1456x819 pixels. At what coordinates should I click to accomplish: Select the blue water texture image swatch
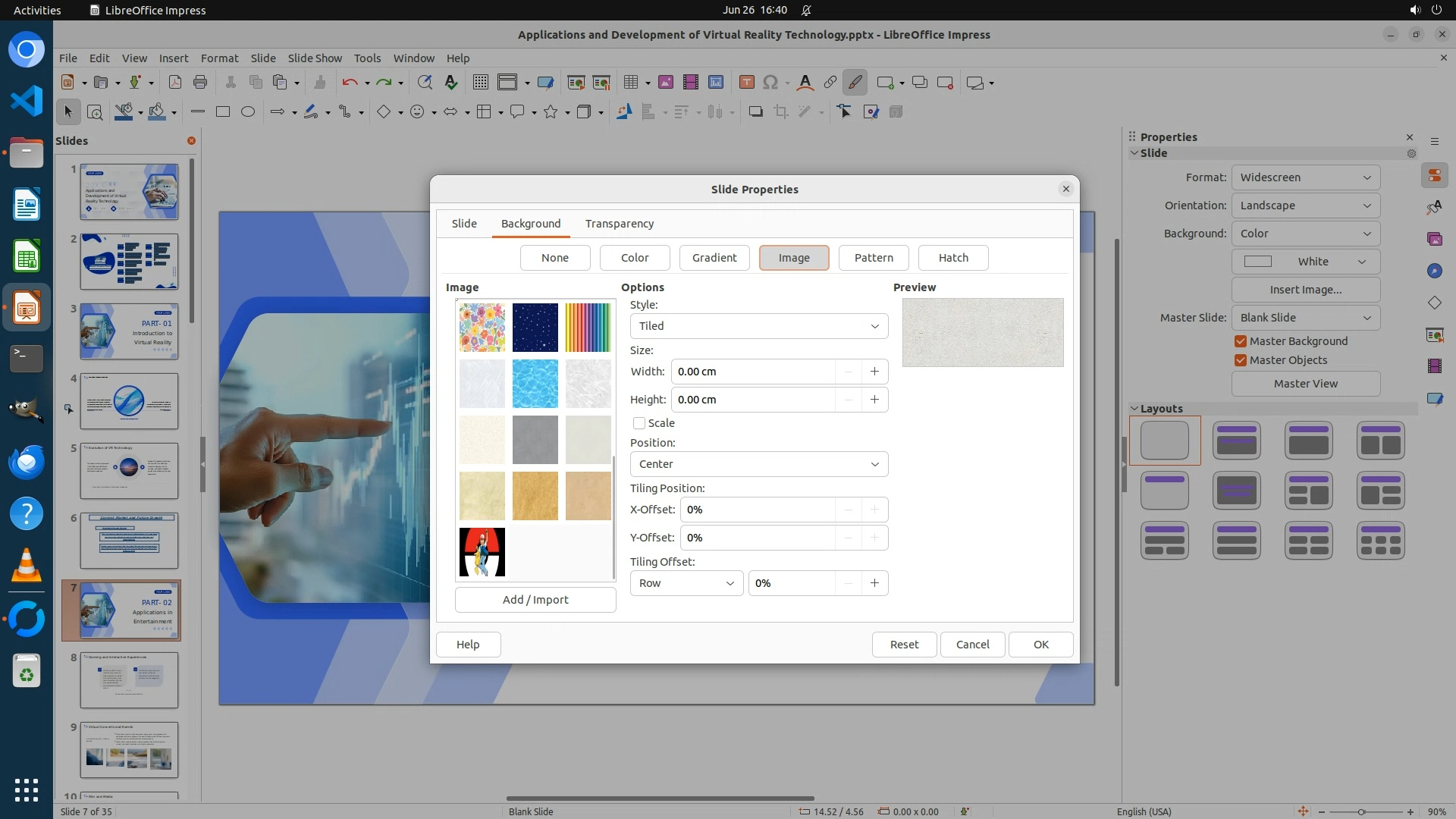point(535,384)
